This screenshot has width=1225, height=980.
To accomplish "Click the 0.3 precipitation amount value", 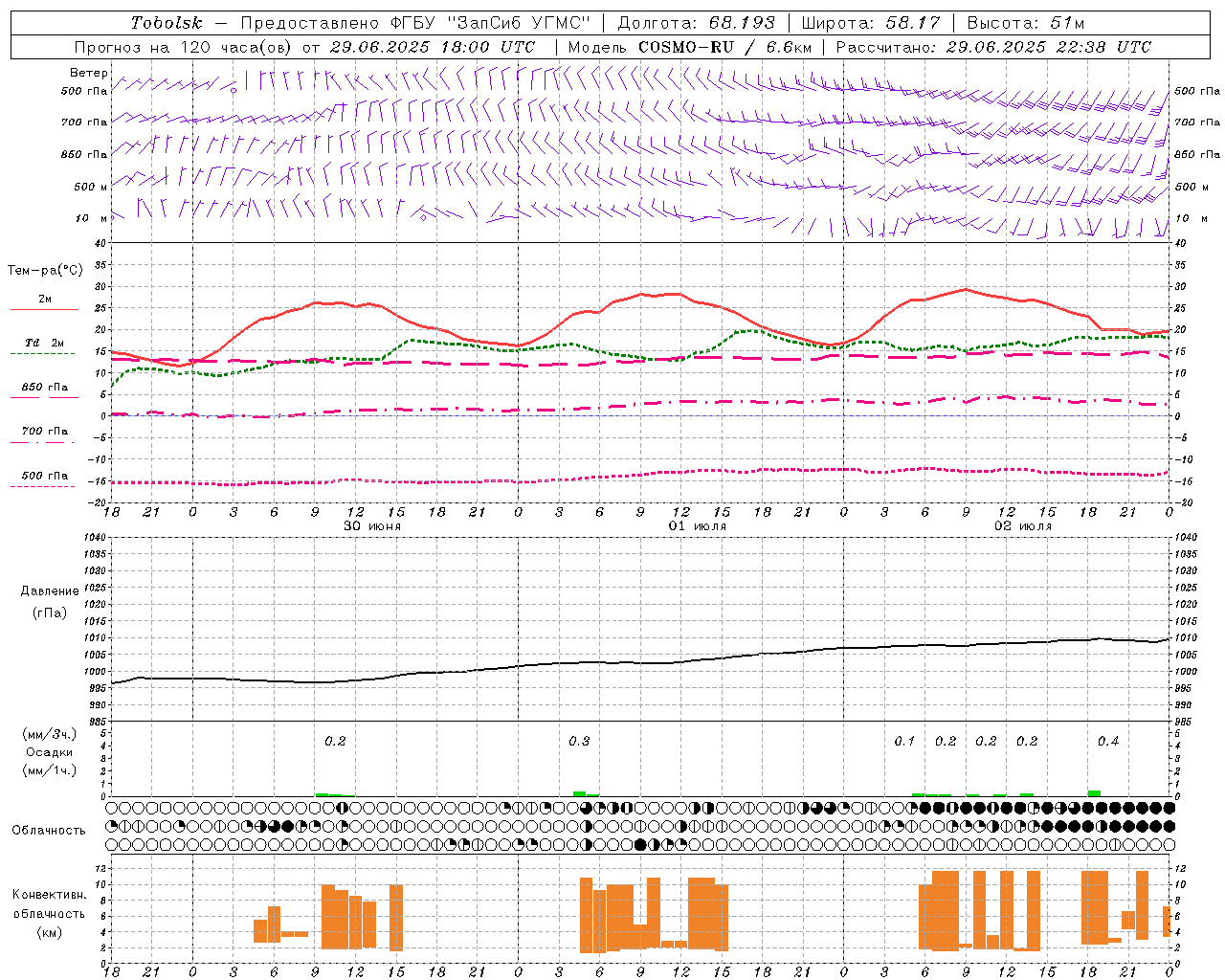I will (579, 742).
